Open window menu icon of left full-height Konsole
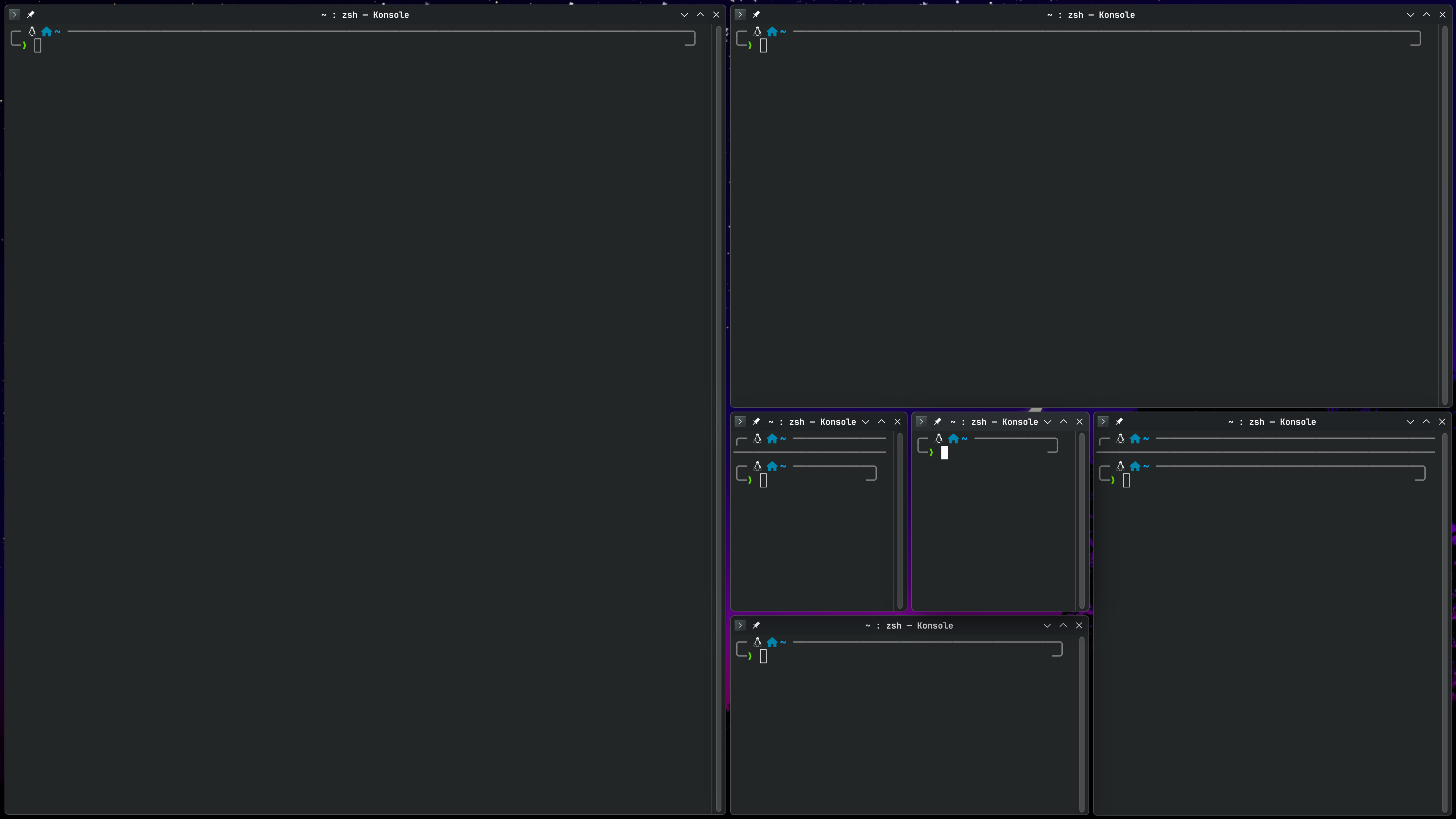 tap(15, 15)
